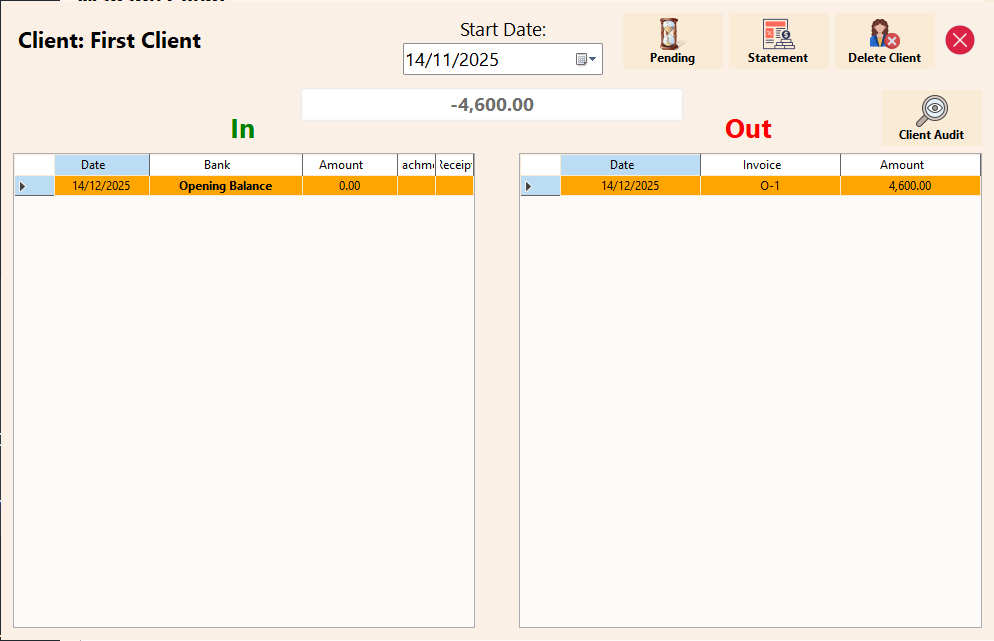Select the O-1 invoice row in the Out grid
Viewport: 994px width, 641px height.
tap(770, 185)
